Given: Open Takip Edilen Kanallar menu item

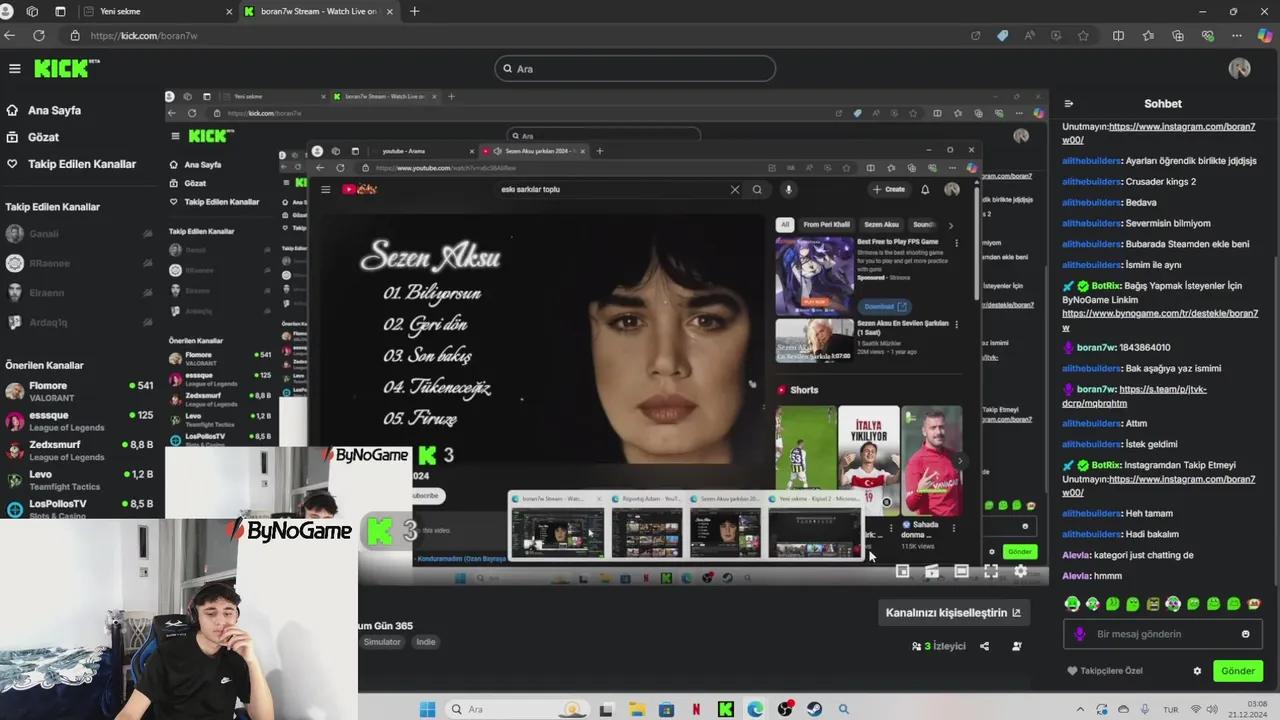Looking at the screenshot, I should pos(70,164).
